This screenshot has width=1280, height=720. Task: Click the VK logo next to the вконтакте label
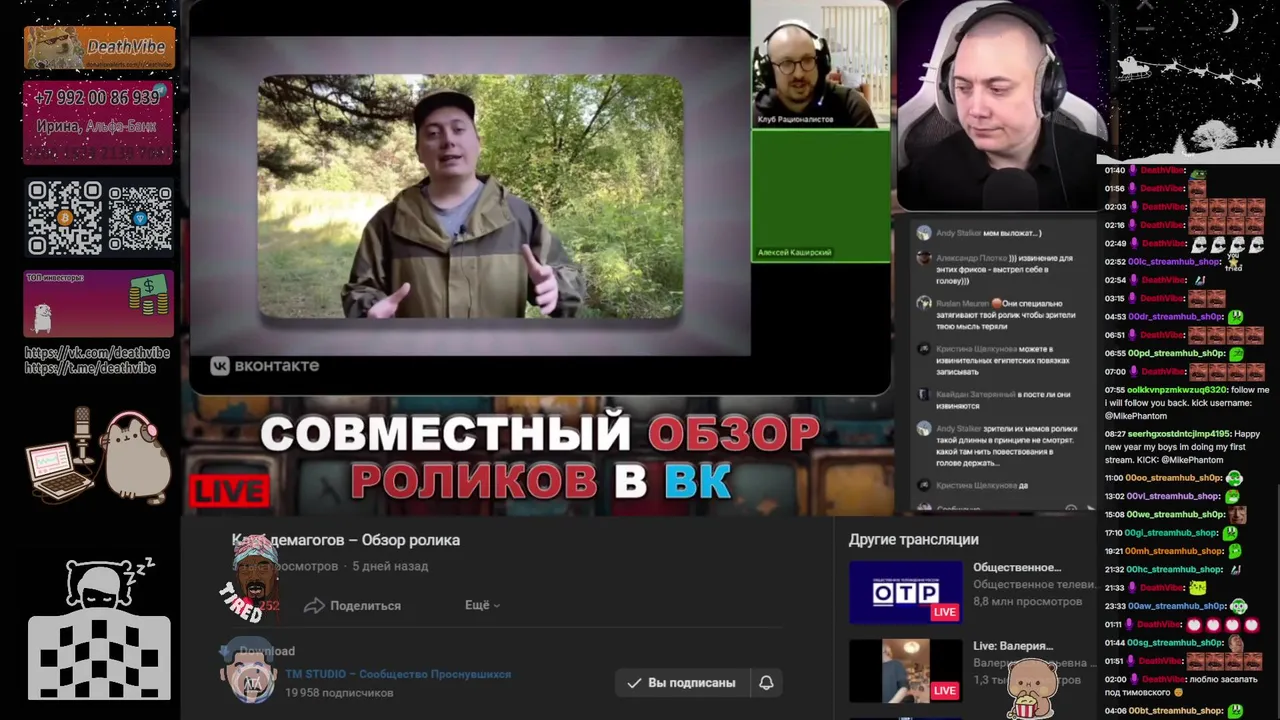[x=219, y=366]
